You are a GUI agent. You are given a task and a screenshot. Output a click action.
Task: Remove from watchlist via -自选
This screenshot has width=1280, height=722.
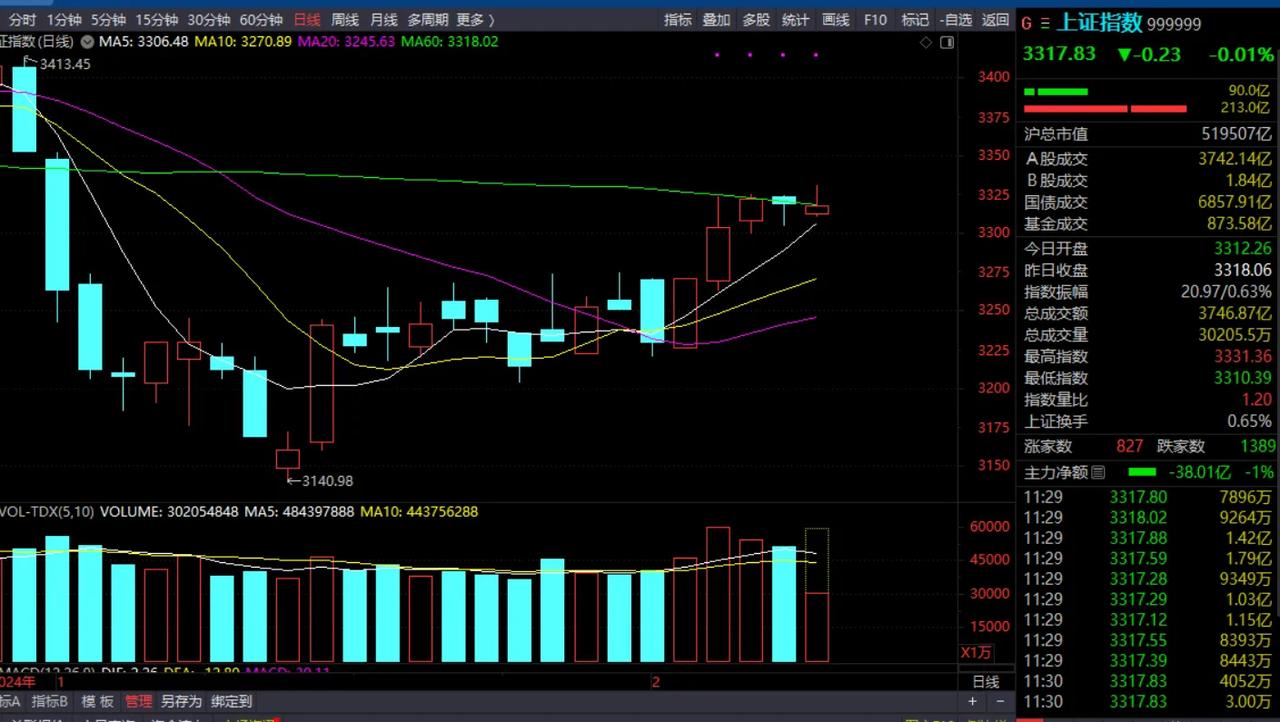click(956, 20)
